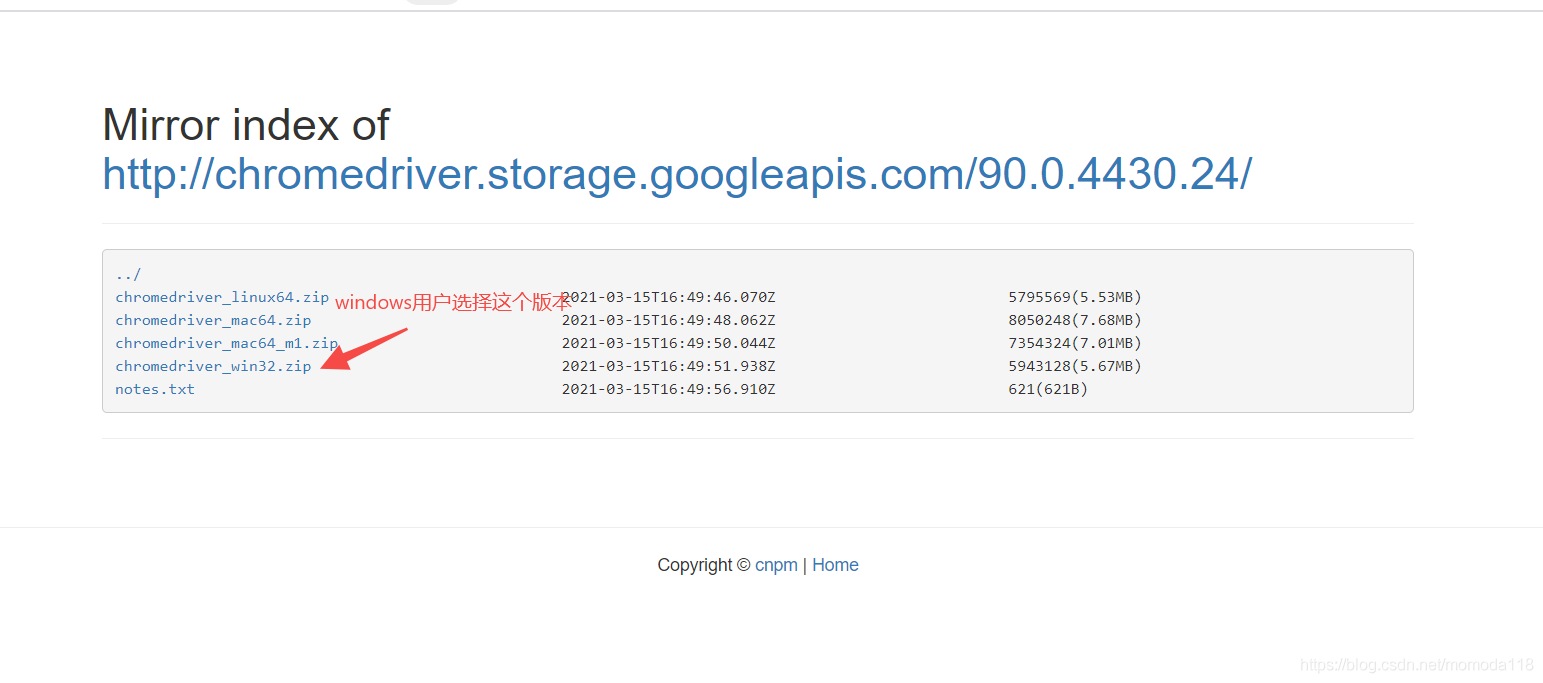Visit the cnpm link in footer
Image resolution: width=1543 pixels, height=683 pixels.
[776, 565]
